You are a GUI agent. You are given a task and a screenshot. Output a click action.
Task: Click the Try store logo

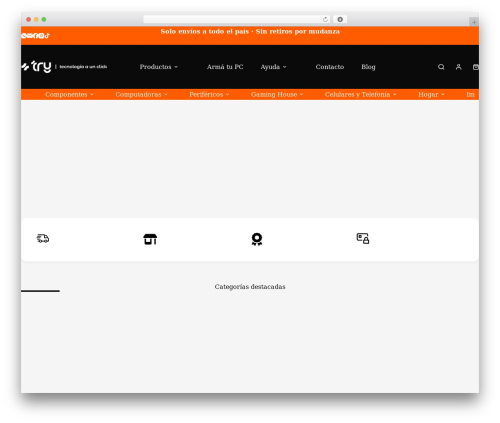(x=36, y=67)
